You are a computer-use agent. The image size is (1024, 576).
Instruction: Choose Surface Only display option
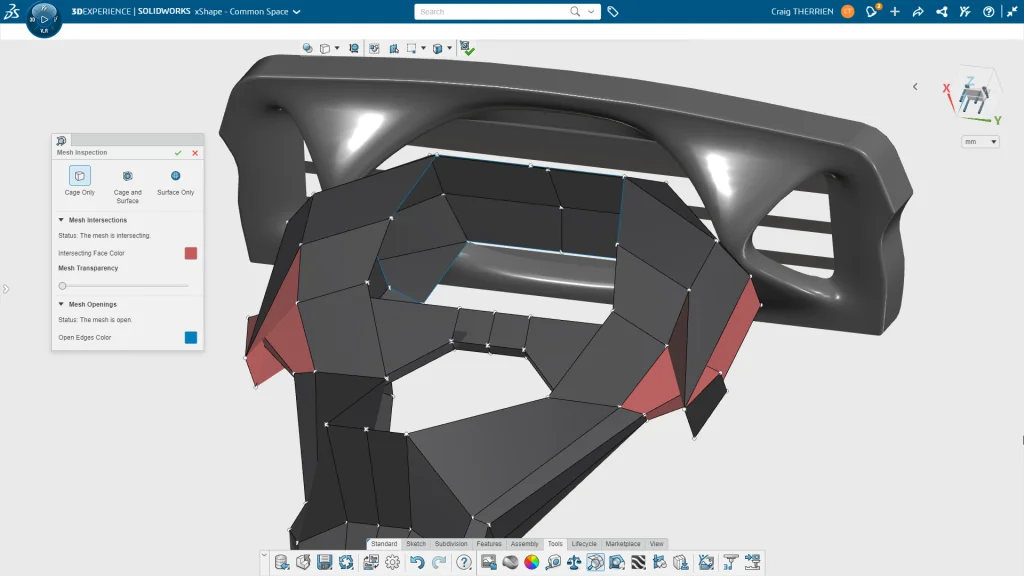click(x=175, y=177)
